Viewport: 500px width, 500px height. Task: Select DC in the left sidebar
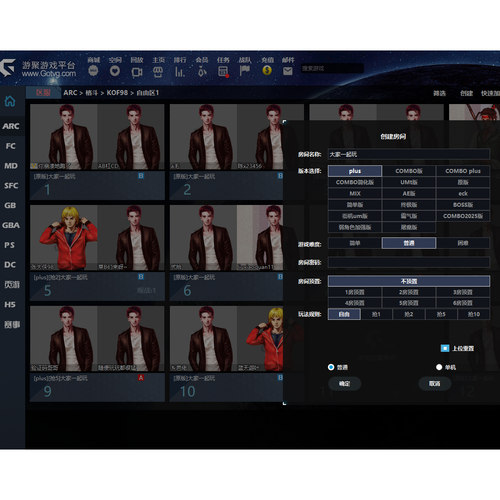tap(10, 265)
